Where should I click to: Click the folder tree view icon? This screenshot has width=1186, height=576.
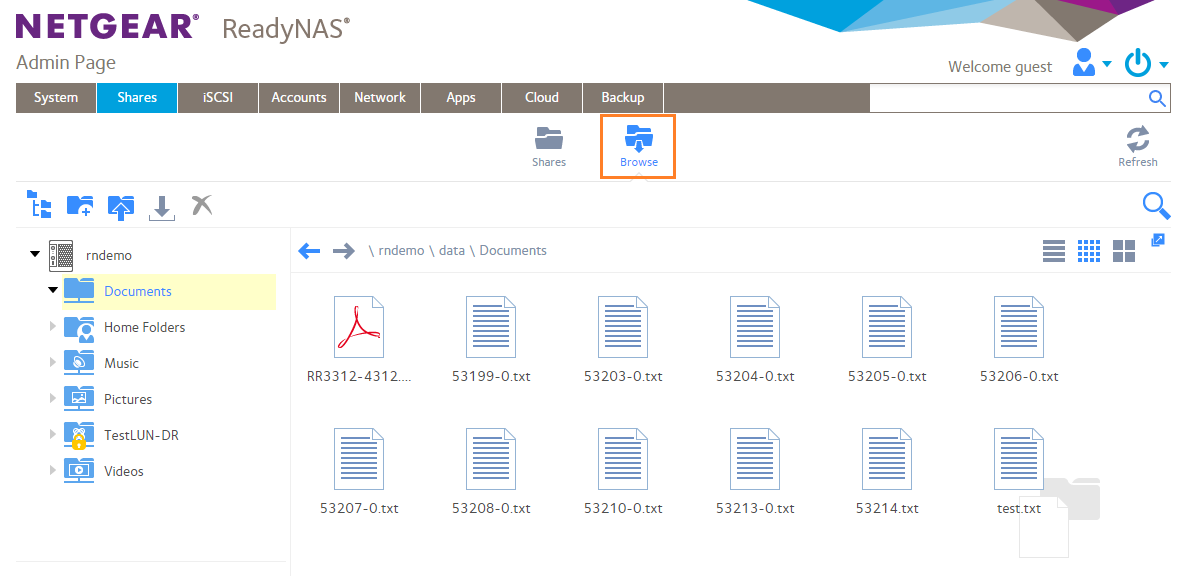coord(38,206)
